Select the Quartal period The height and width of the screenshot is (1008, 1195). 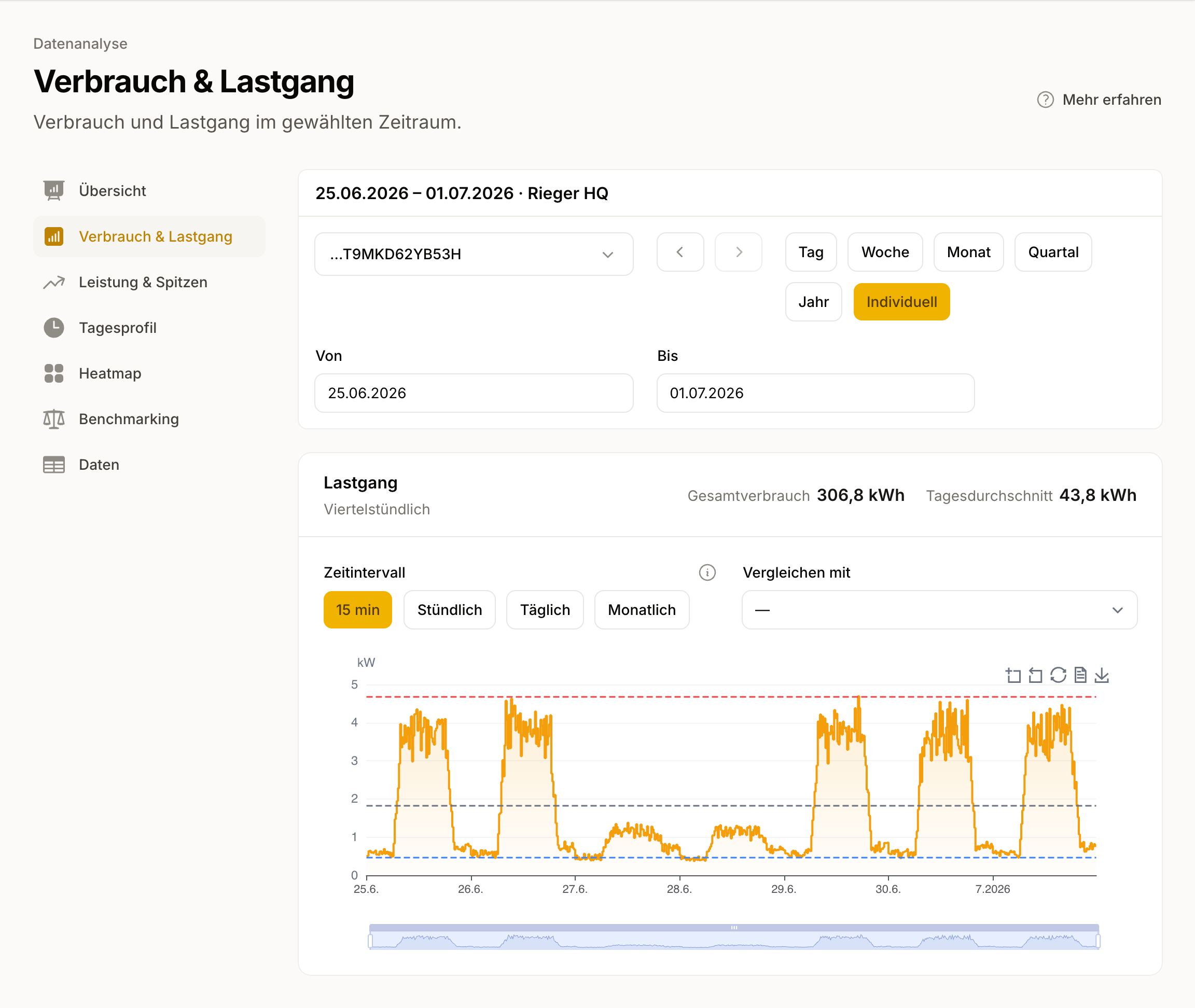[x=1053, y=252]
